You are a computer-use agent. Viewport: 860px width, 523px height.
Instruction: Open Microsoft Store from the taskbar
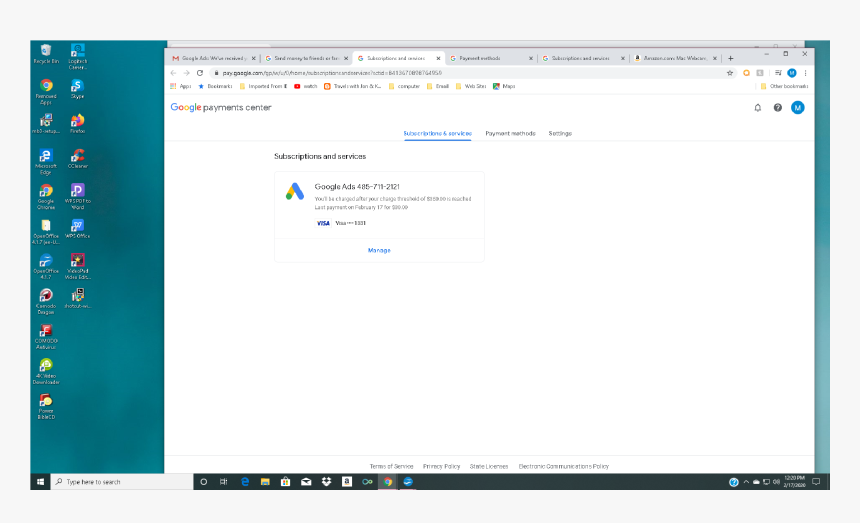285,482
